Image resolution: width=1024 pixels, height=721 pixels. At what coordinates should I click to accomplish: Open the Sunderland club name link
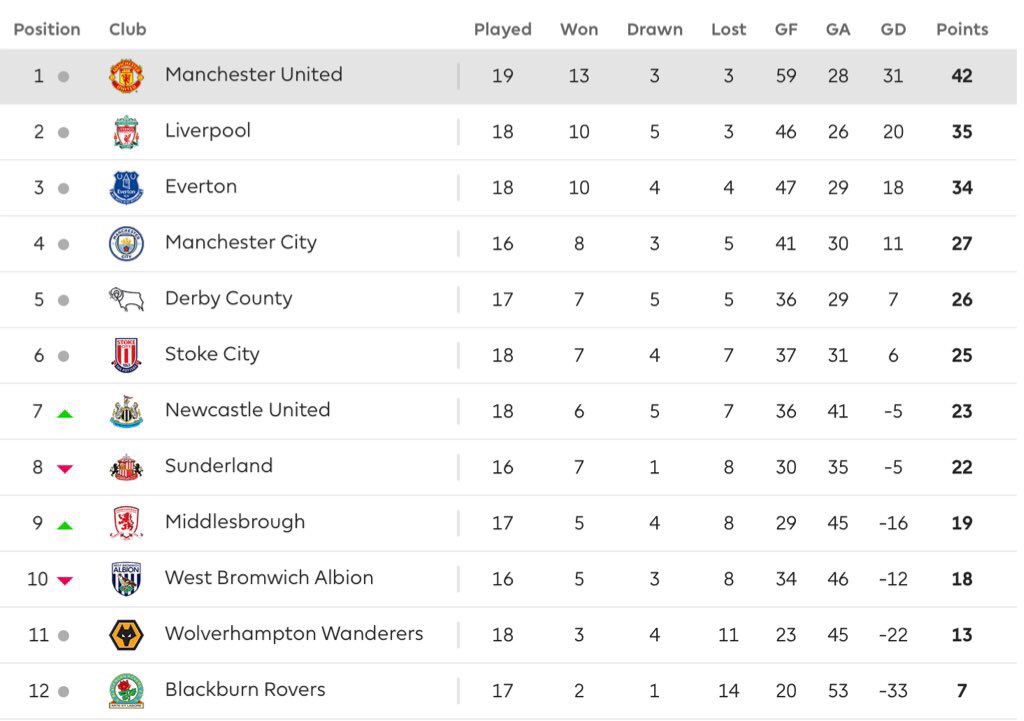click(x=219, y=466)
